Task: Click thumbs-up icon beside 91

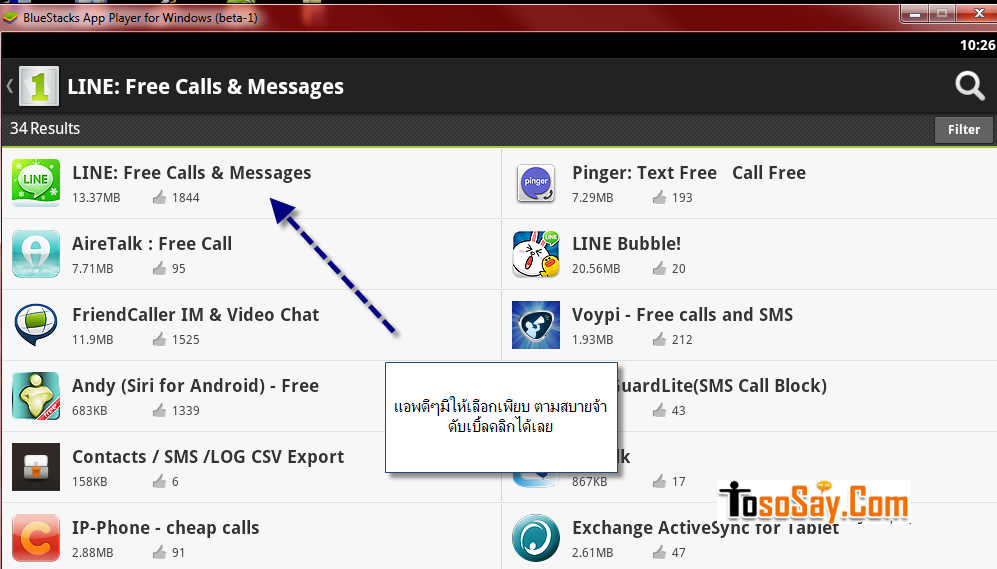Action: (x=159, y=552)
